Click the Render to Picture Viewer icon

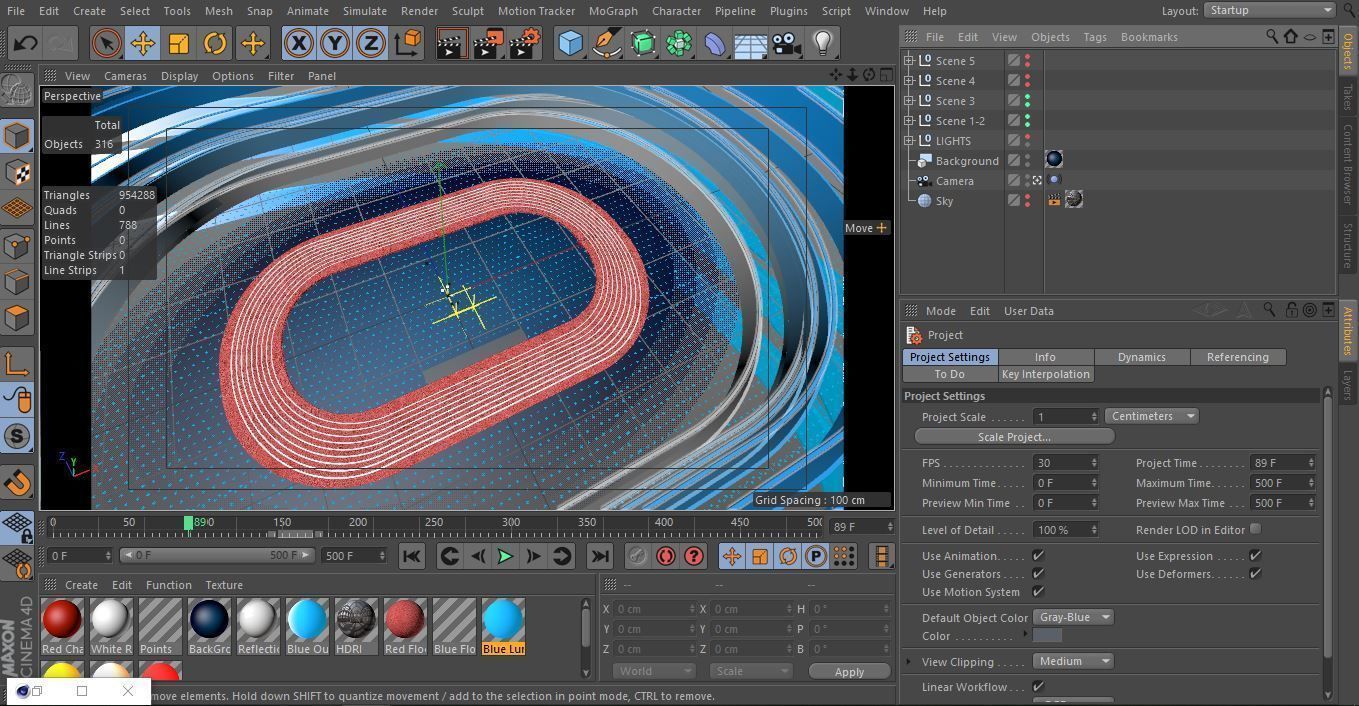point(487,43)
